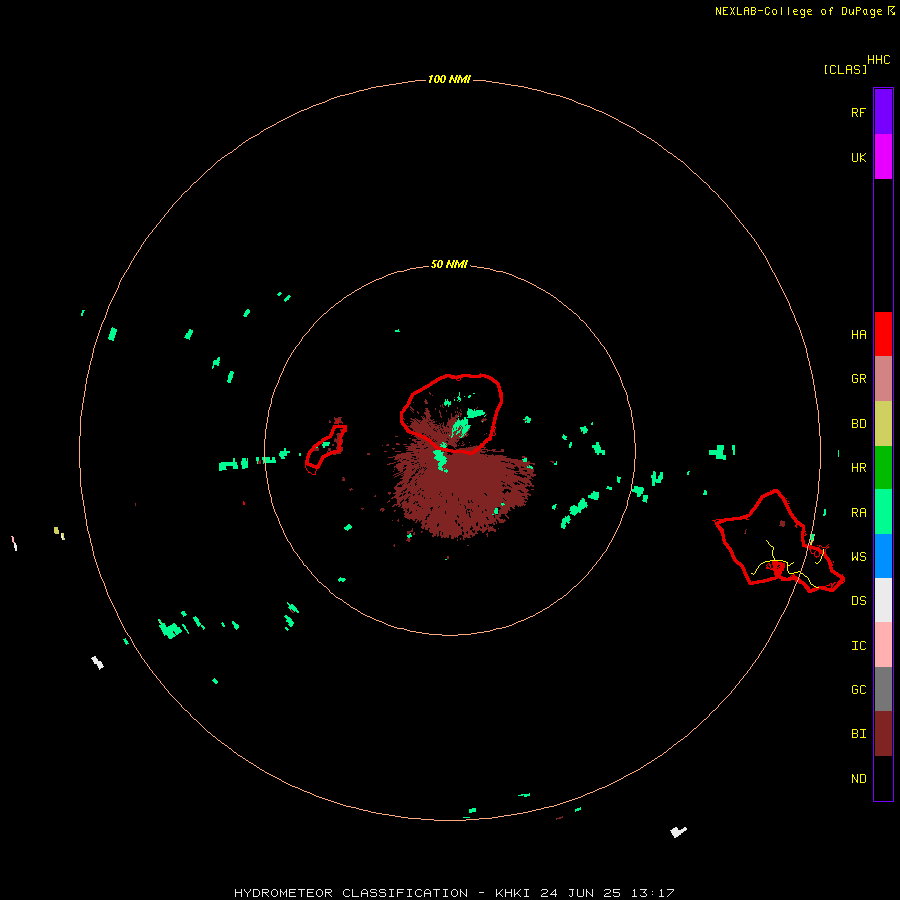Click the GC legend label
This screenshot has width=900, height=900.
coord(858,689)
